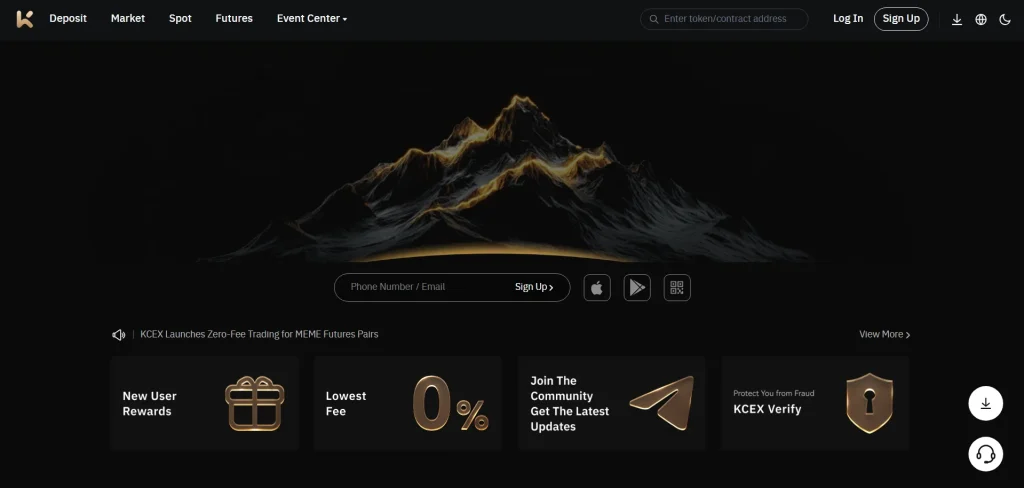Open the New User Rewards card
Screen dimensions: 1024x488
pyautogui.click(x=204, y=404)
